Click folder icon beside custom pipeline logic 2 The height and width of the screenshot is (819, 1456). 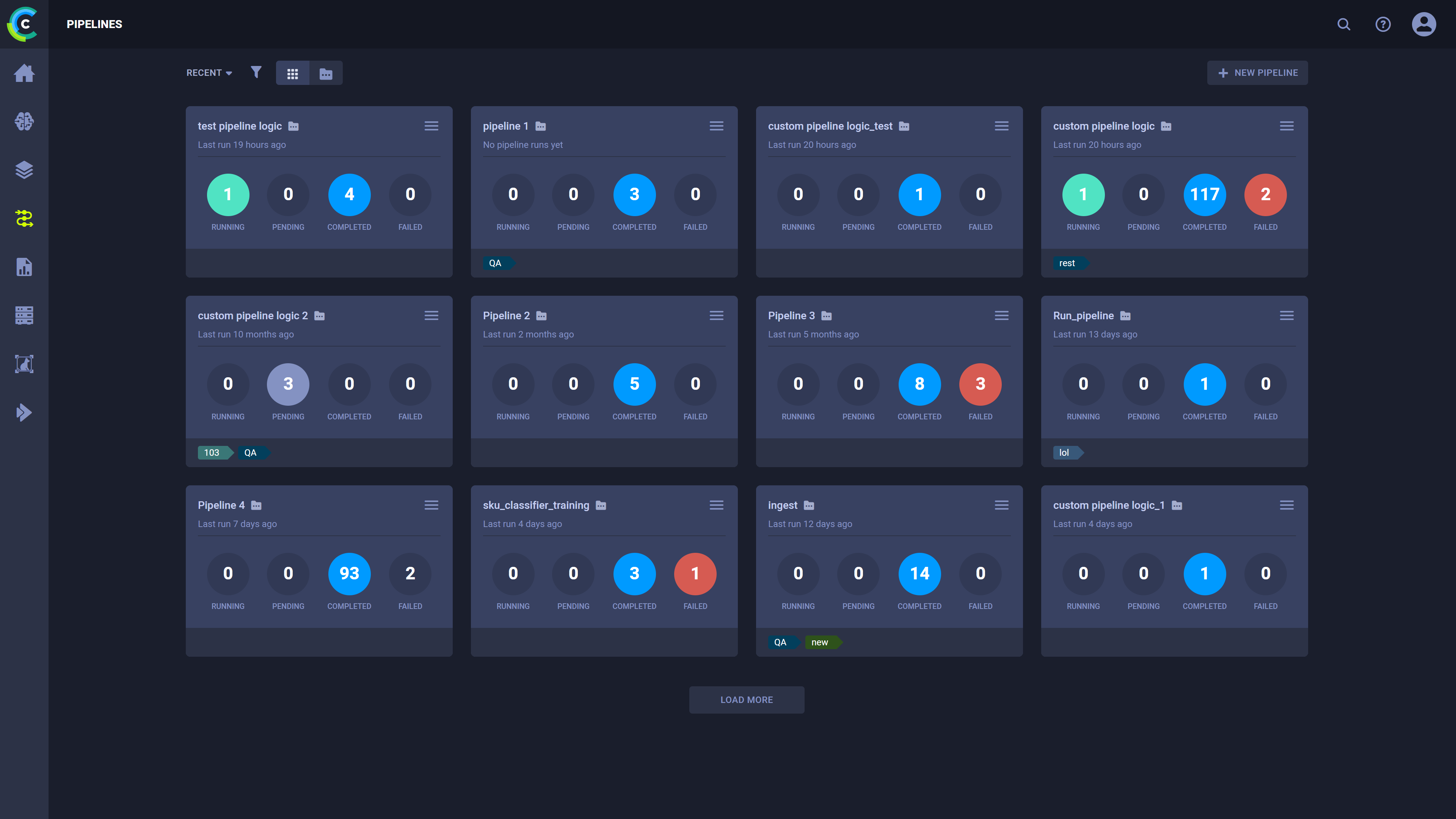319,315
